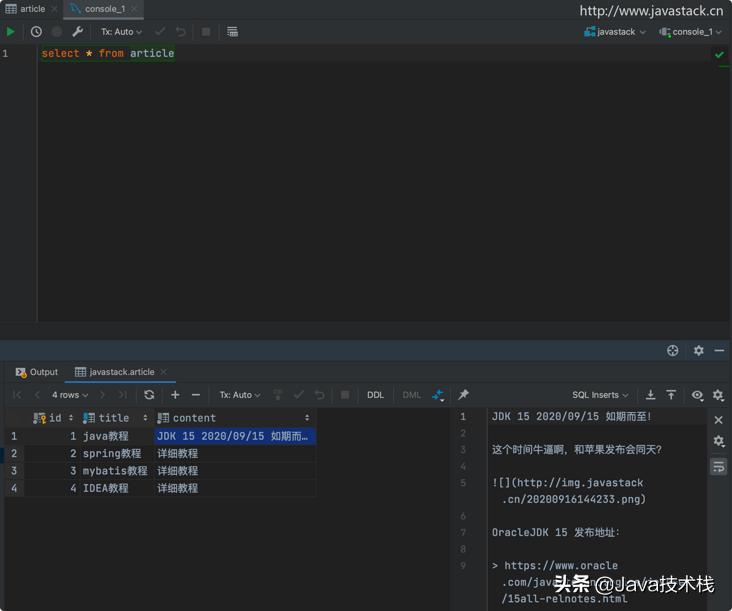Go to first page of results
This screenshot has width=732, height=611.
[17, 395]
